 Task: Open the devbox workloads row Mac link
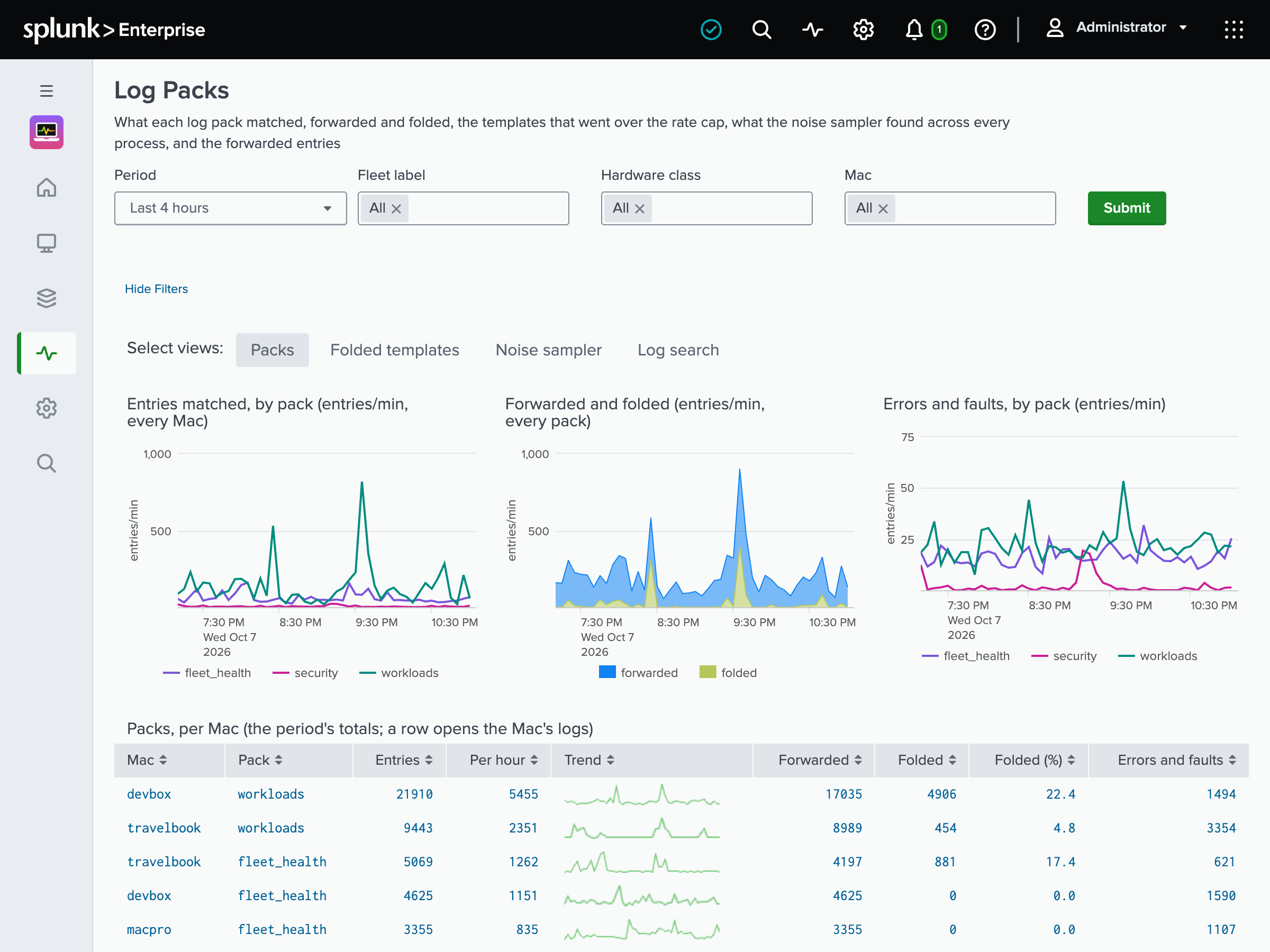click(149, 794)
